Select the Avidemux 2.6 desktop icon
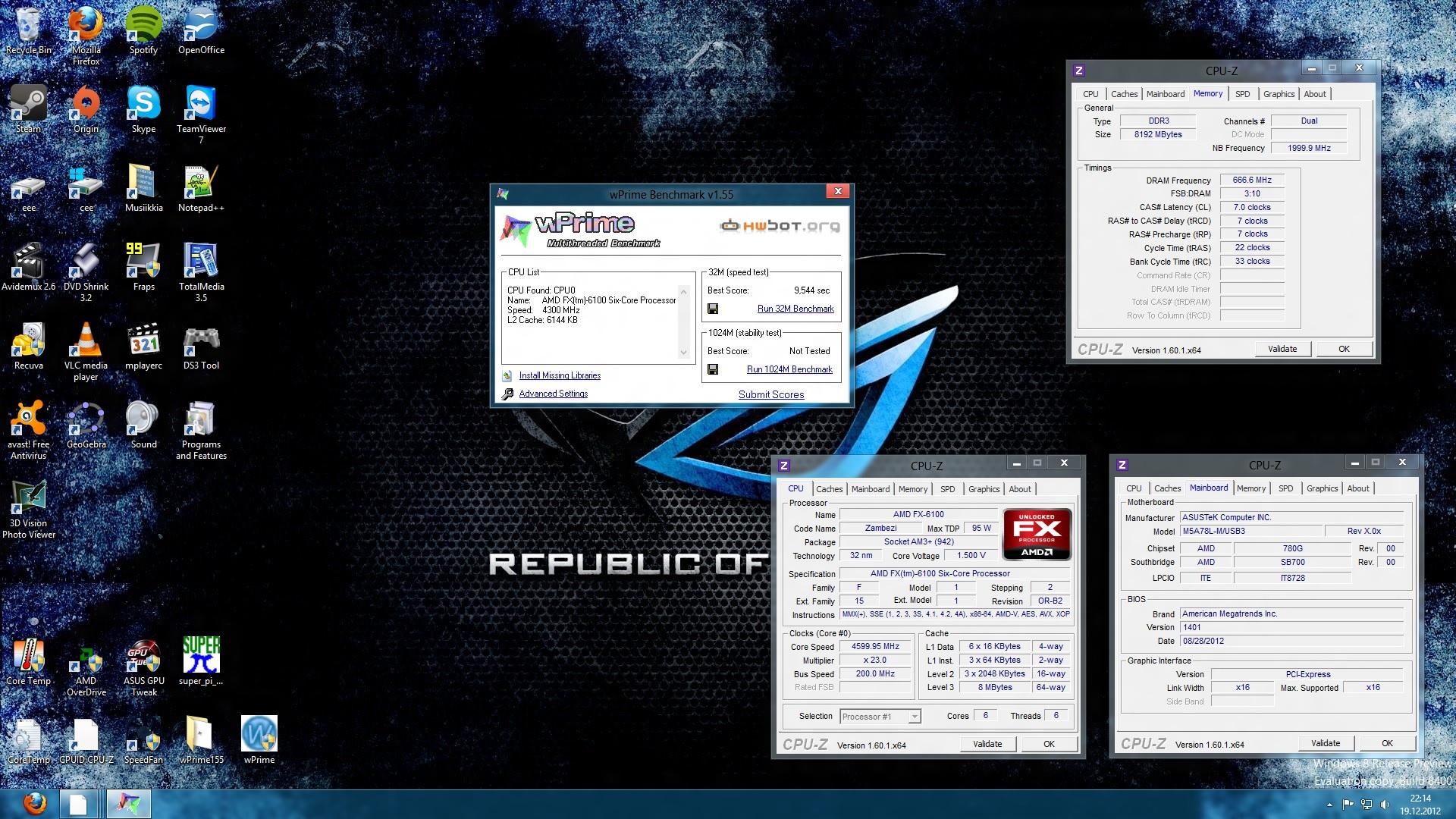 (29, 268)
